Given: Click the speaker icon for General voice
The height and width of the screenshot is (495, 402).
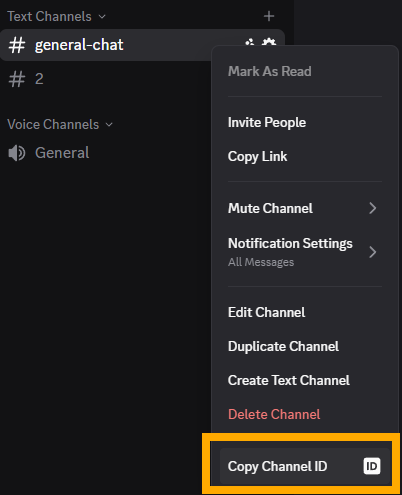Looking at the screenshot, I should pyautogui.click(x=17, y=153).
